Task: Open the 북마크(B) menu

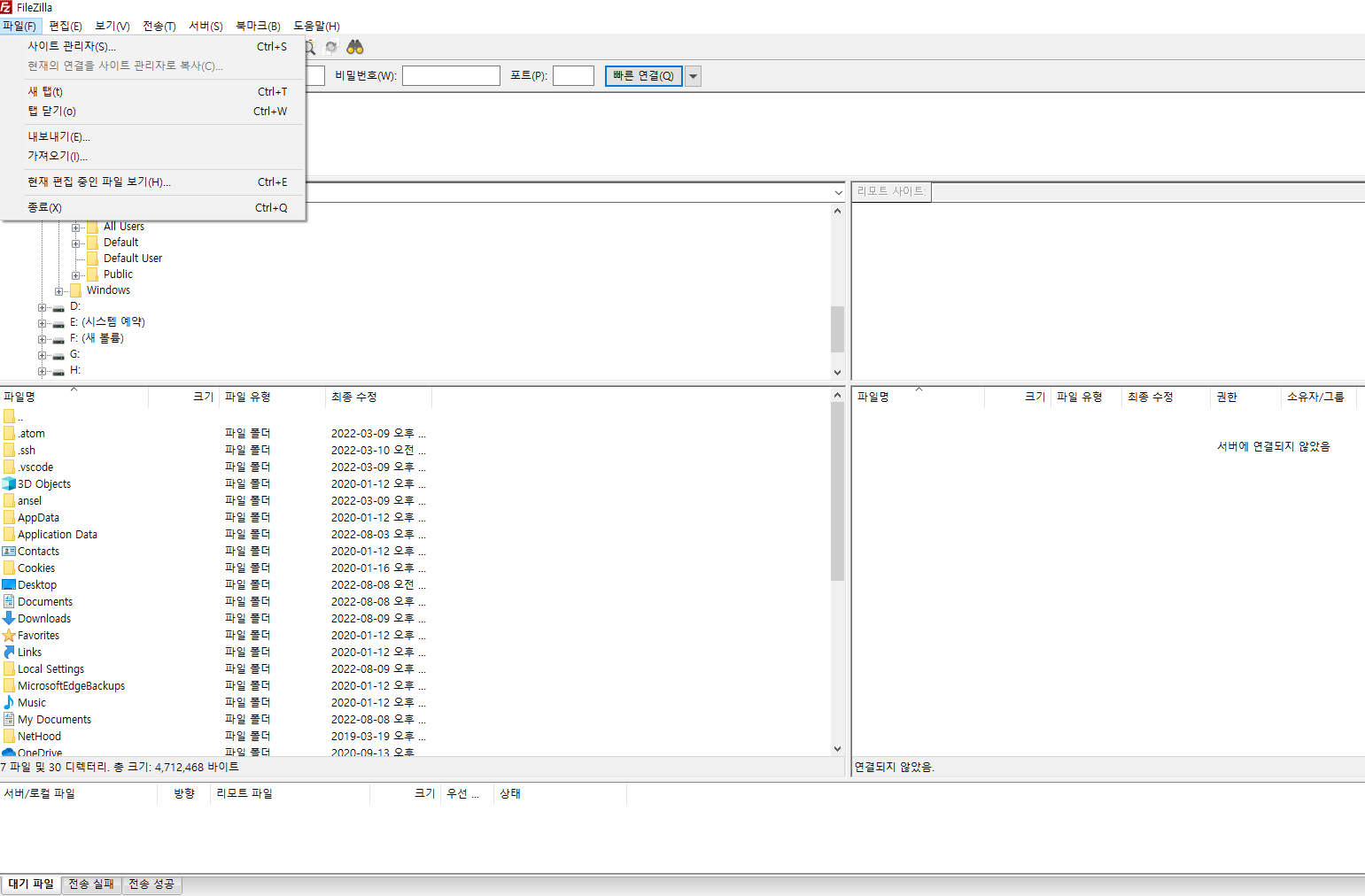Action: 258,26
